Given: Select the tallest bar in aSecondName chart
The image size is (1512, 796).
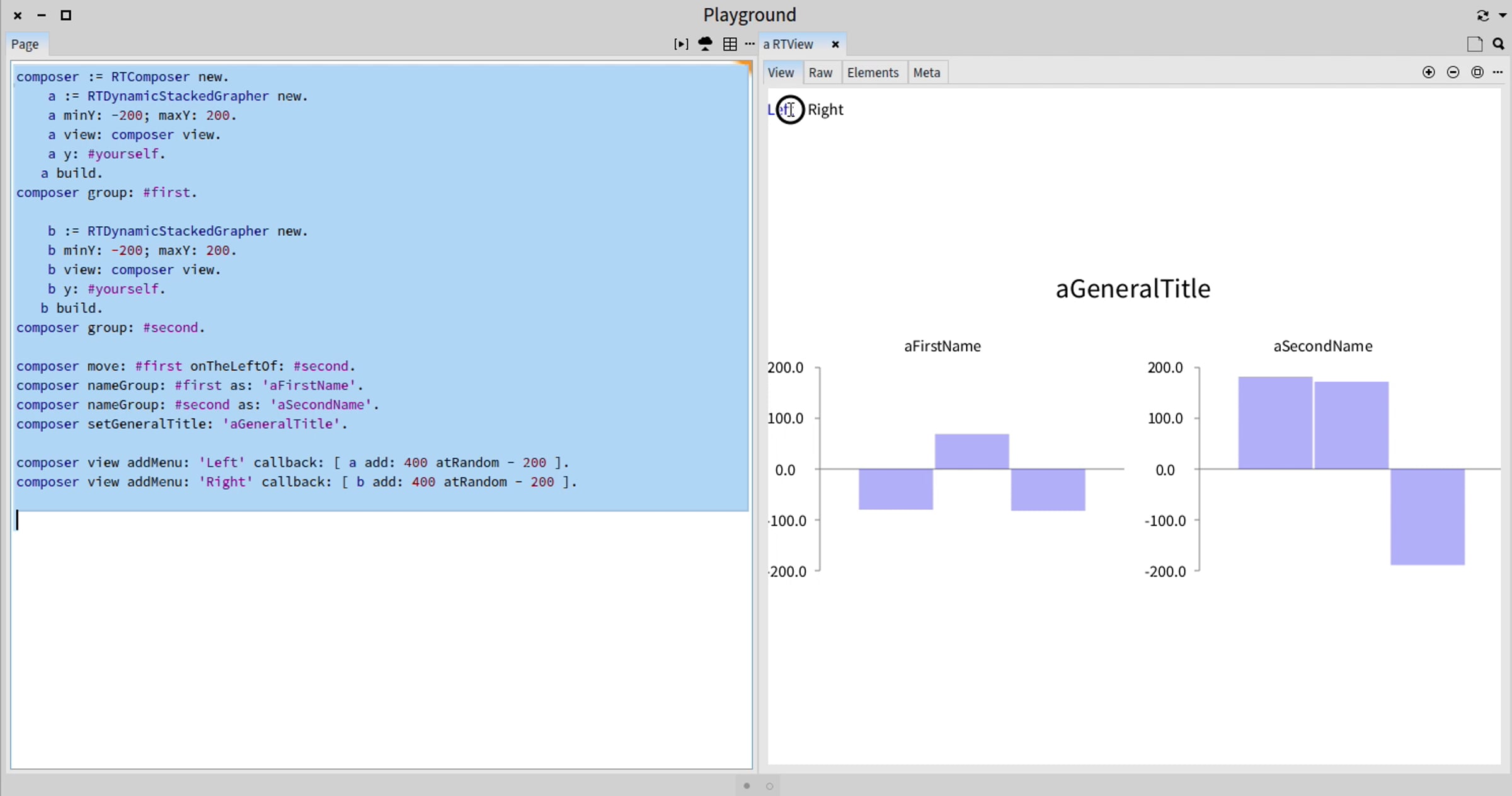Looking at the screenshot, I should [1275, 423].
